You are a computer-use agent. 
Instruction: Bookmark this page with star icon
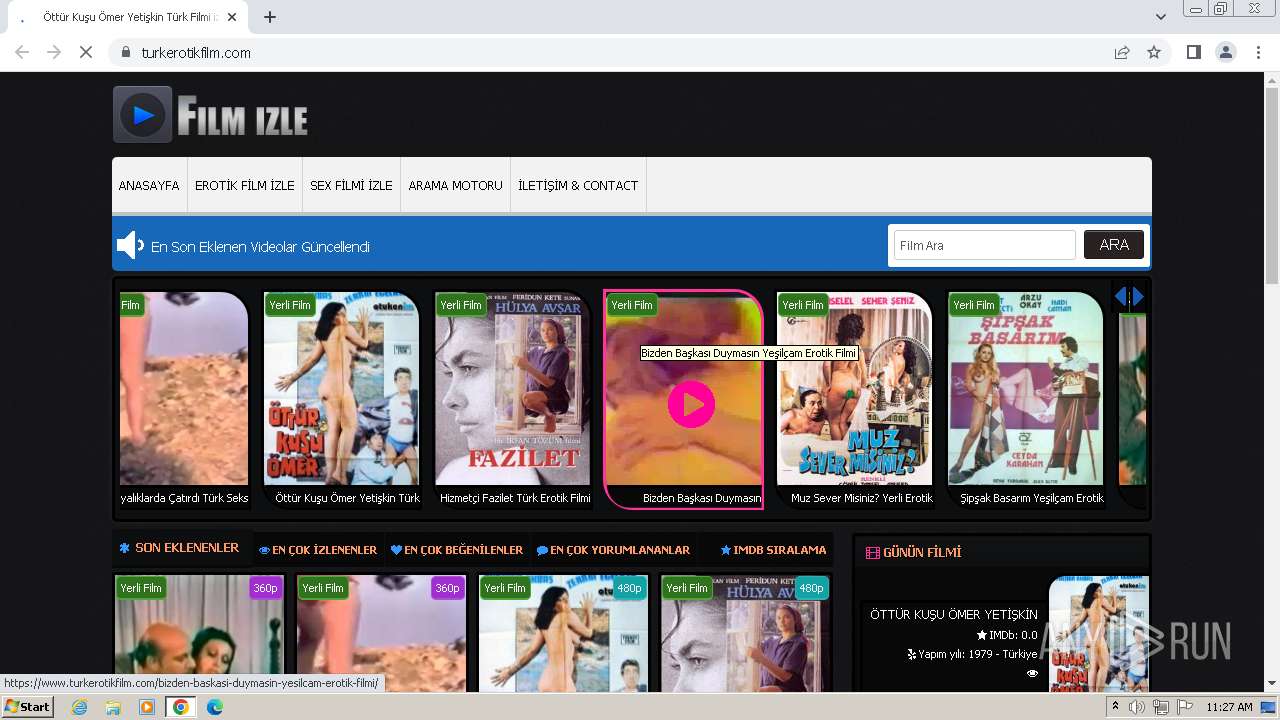pyautogui.click(x=1154, y=53)
